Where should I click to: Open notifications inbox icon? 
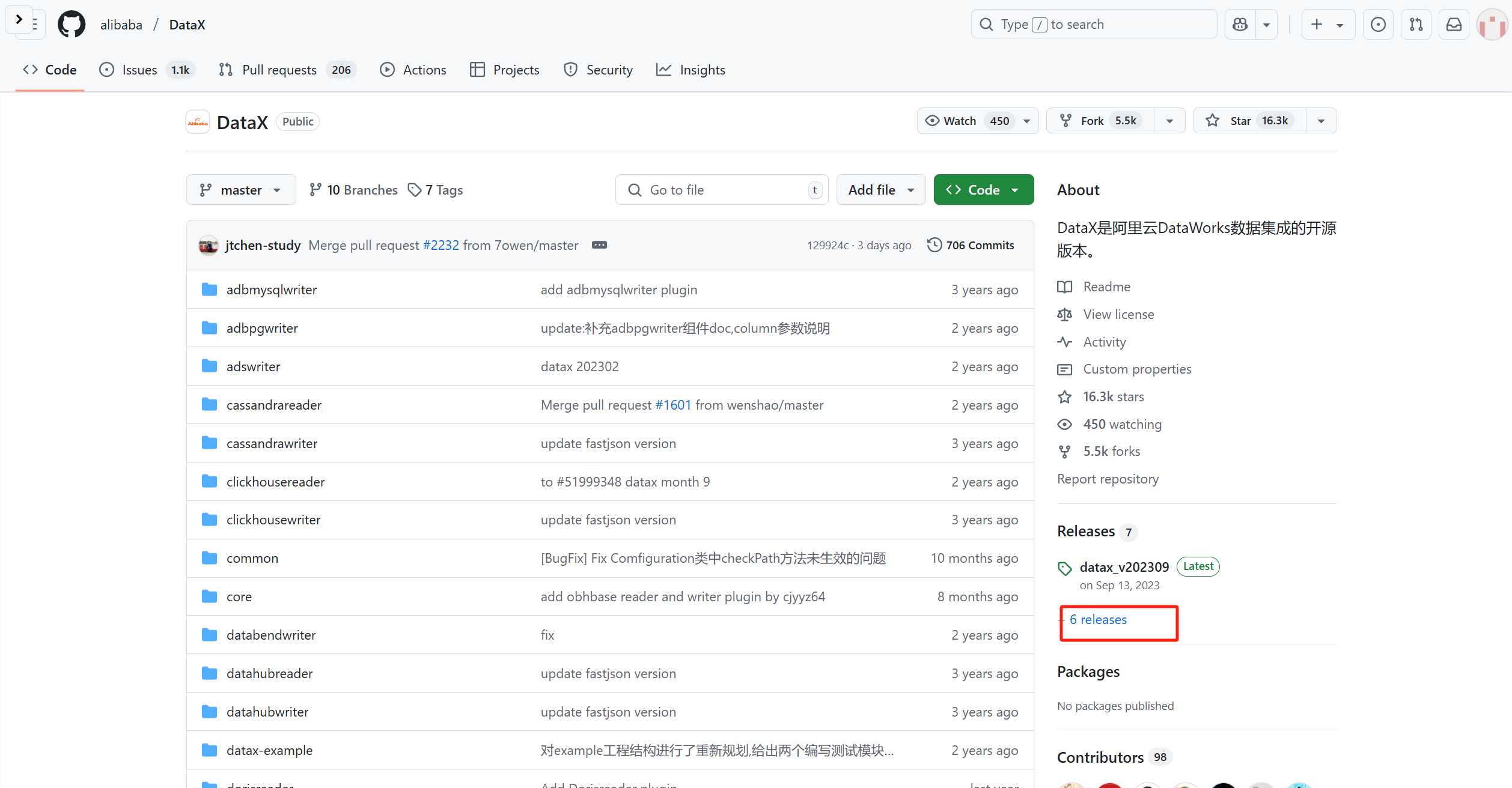(x=1454, y=25)
